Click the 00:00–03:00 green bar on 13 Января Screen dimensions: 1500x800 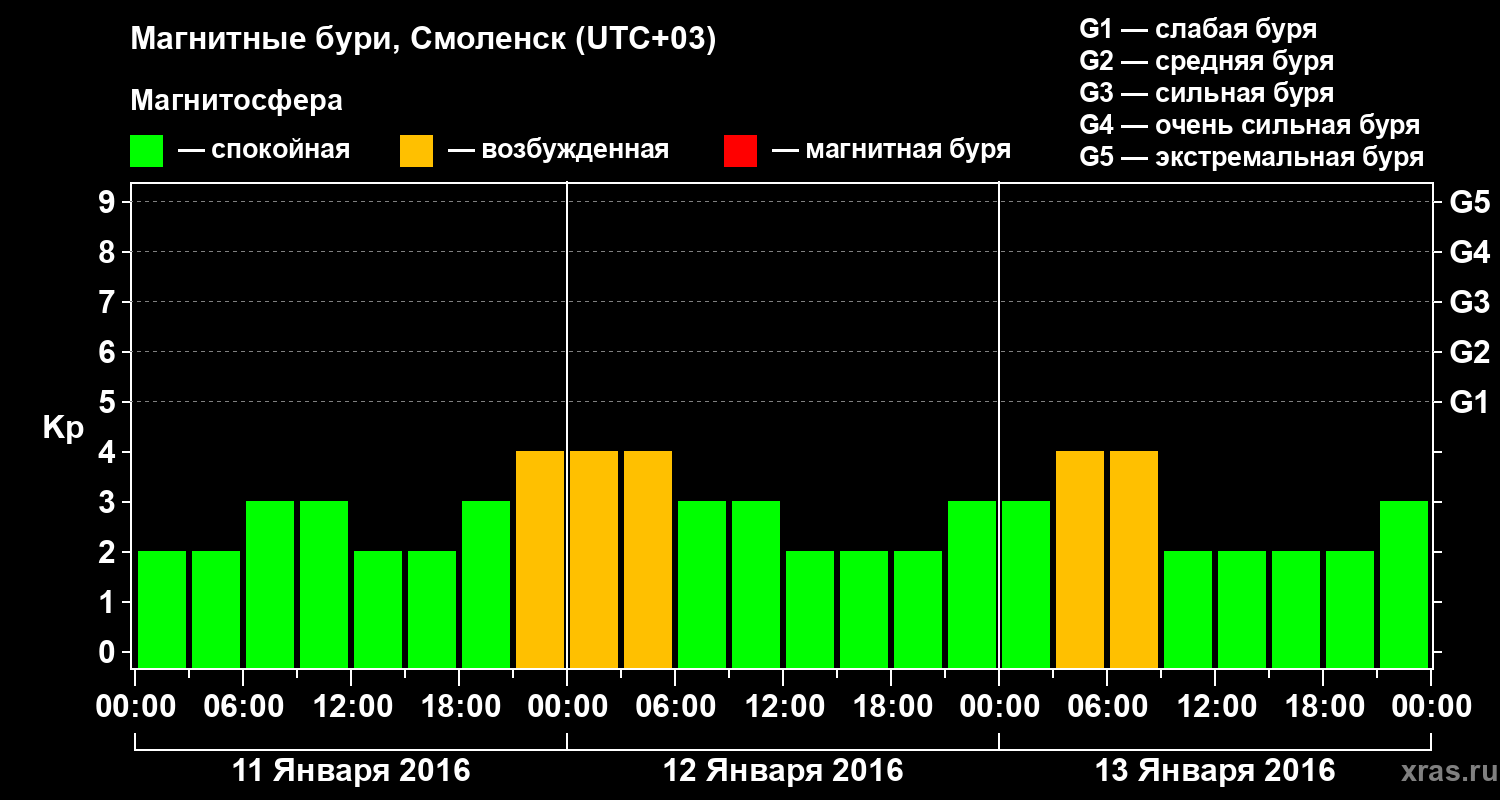click(1026, 584)
